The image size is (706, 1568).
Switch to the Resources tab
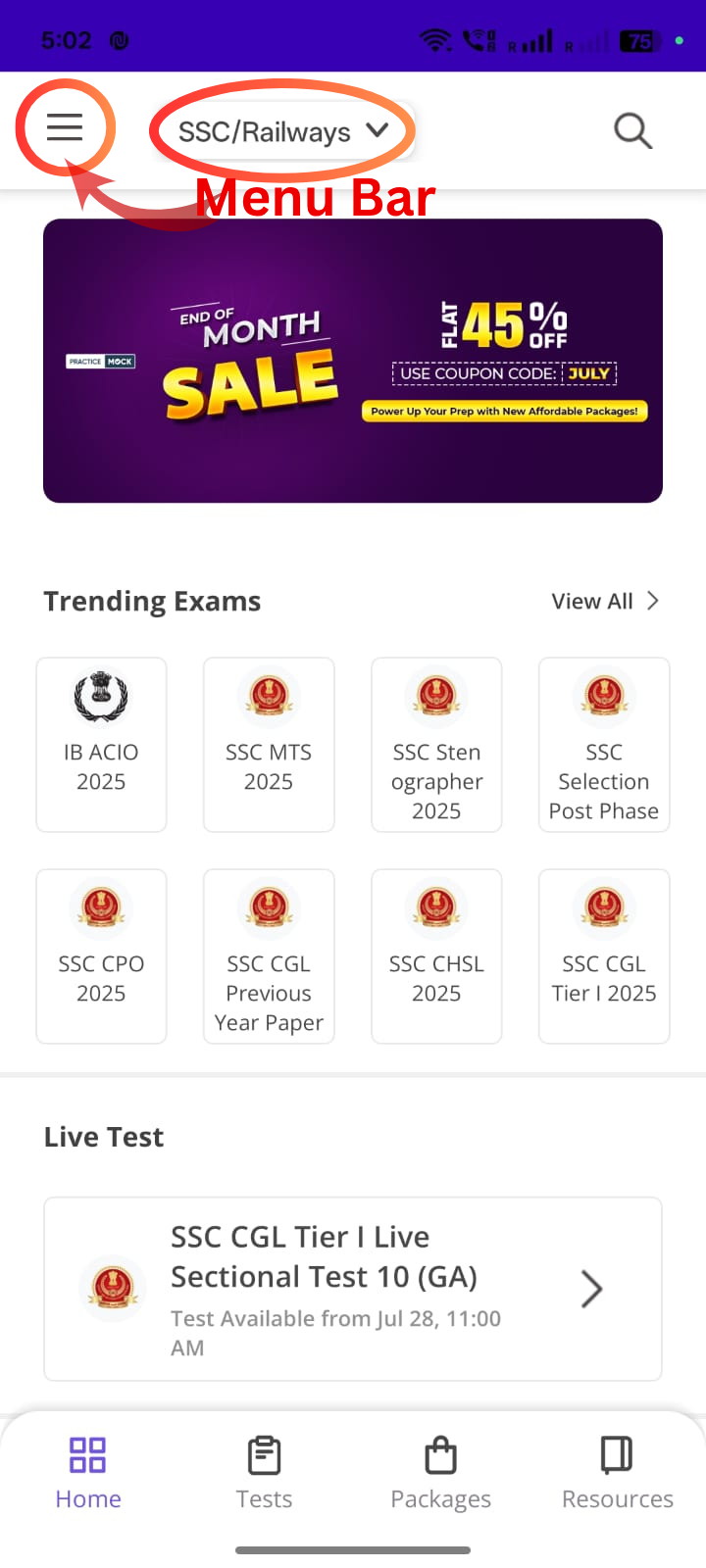pyautogui.click(x=618, y=1472)
